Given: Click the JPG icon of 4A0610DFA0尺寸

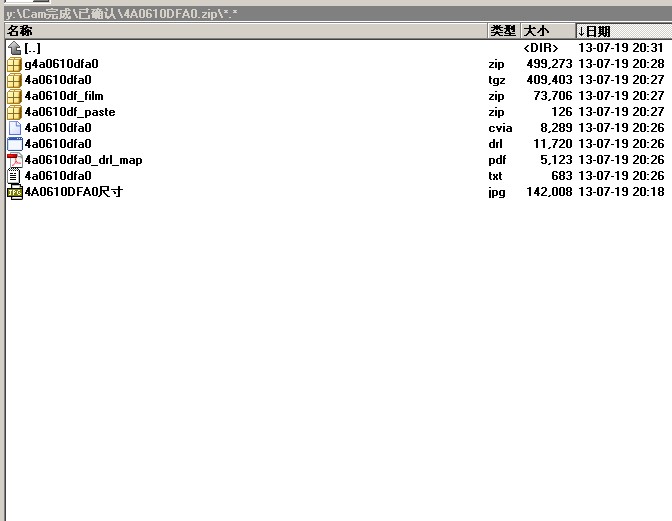Looking at the screenshot, I should click(x=15, y=192).
